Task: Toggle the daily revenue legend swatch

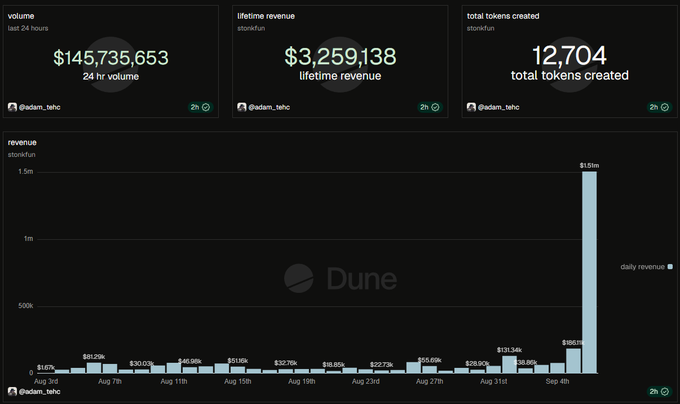Action: tap(670, 267)
